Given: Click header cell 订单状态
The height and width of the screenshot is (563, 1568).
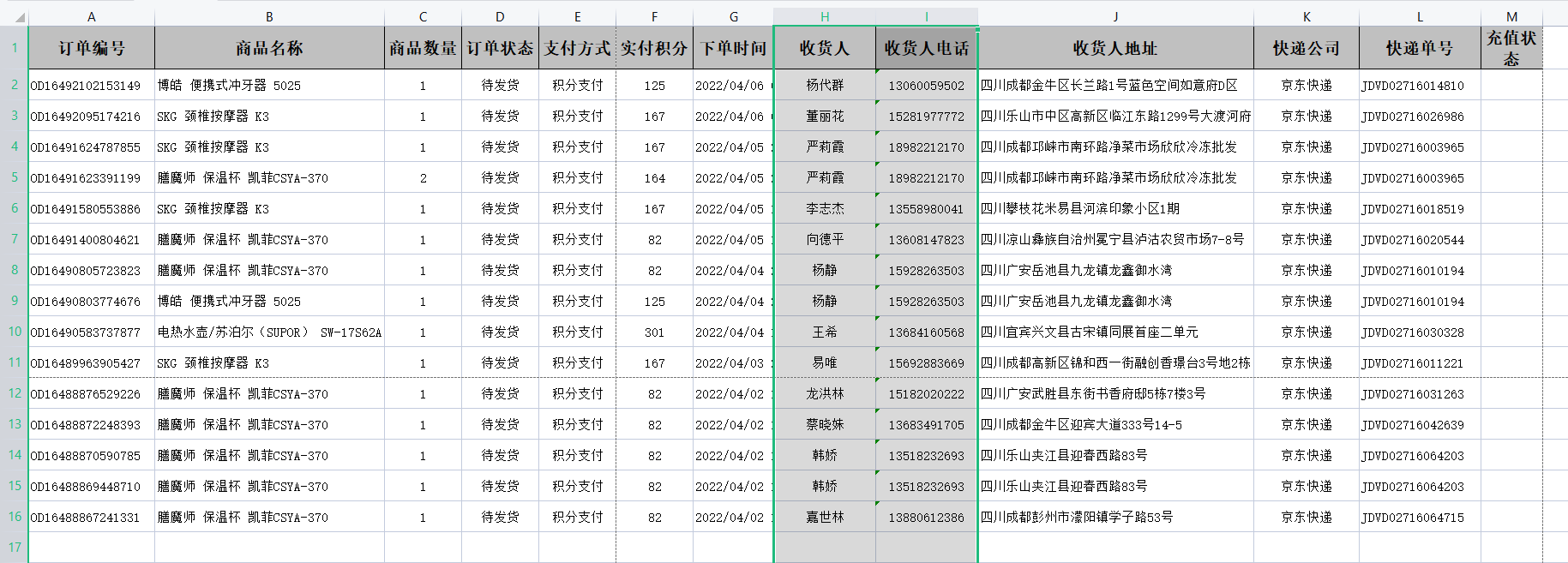Looking at the screenshot, I should [x=500, y=48].
